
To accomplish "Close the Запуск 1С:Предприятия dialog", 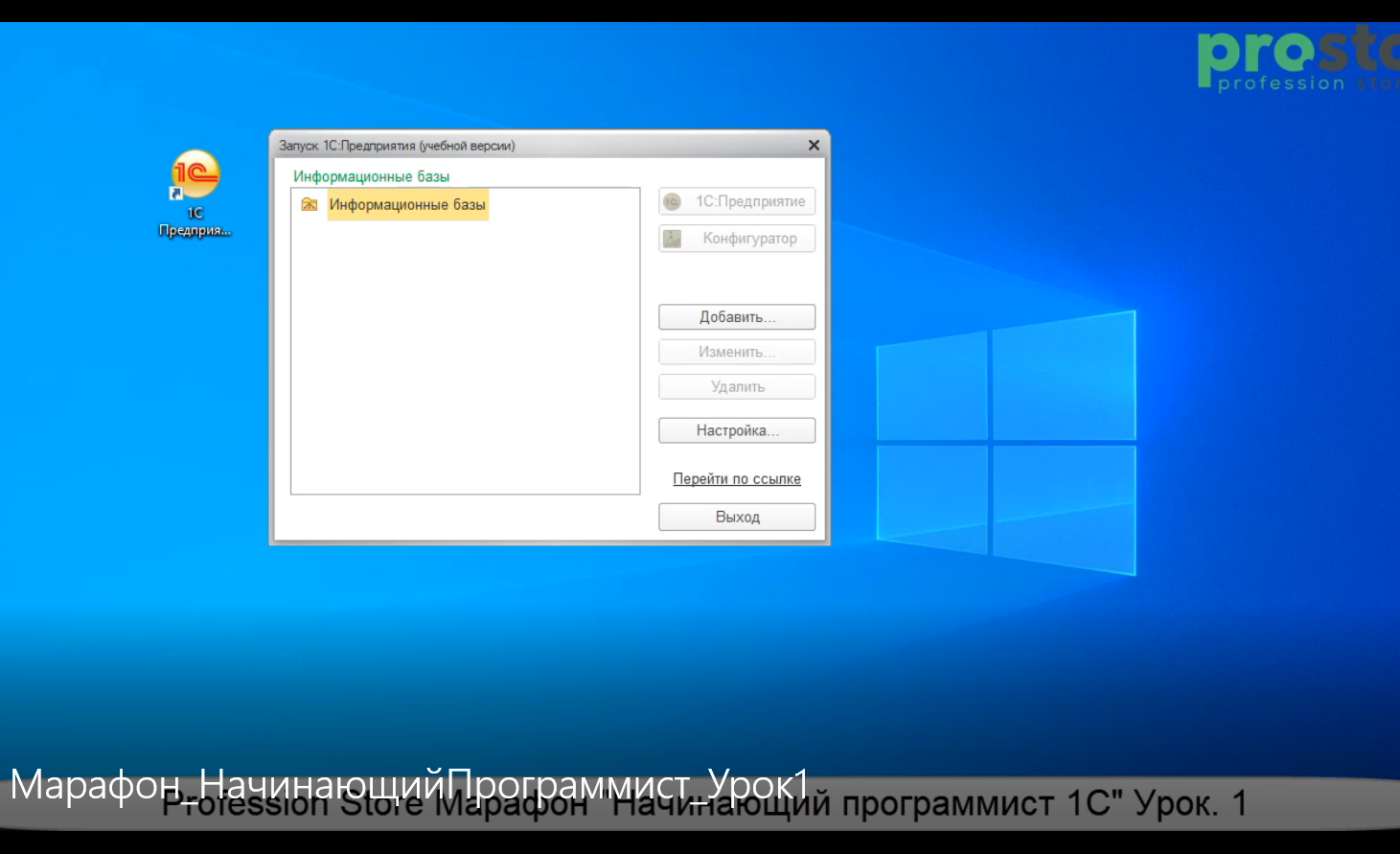I will 814,146.
